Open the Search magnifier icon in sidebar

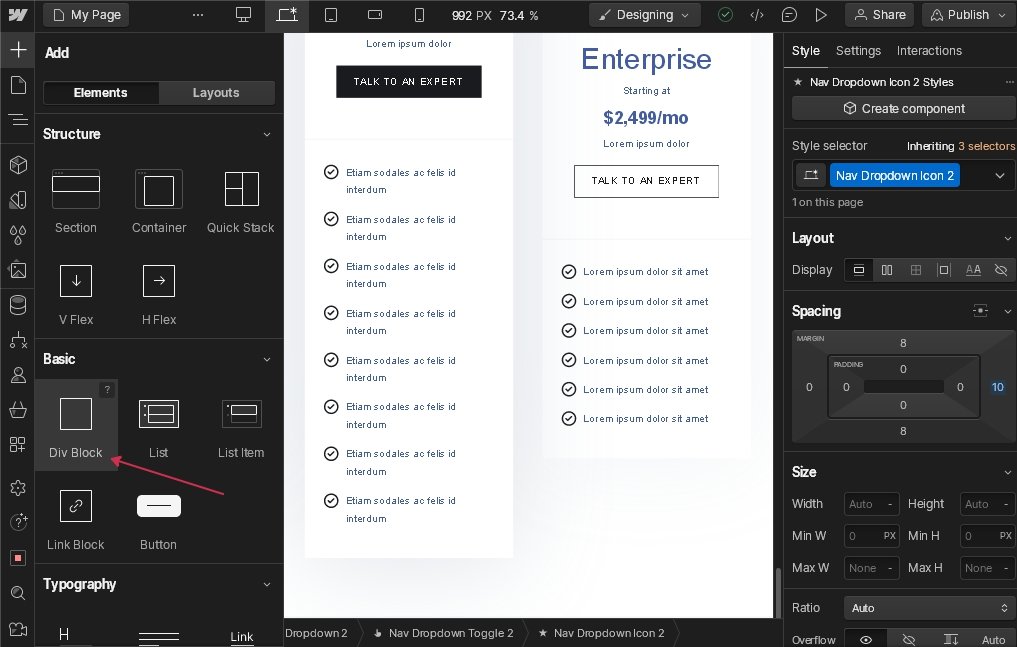click(x=18, y=593)
